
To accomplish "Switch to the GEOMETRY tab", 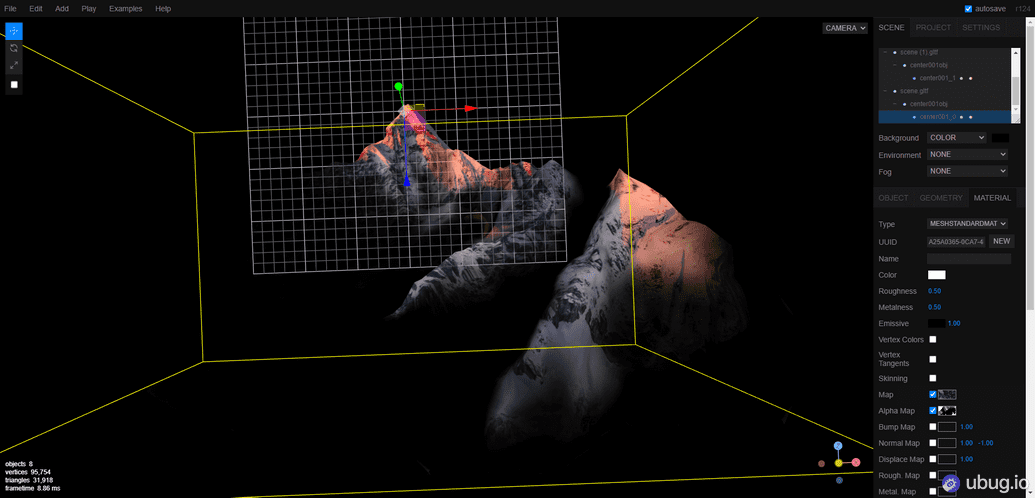I will (941, 198).
